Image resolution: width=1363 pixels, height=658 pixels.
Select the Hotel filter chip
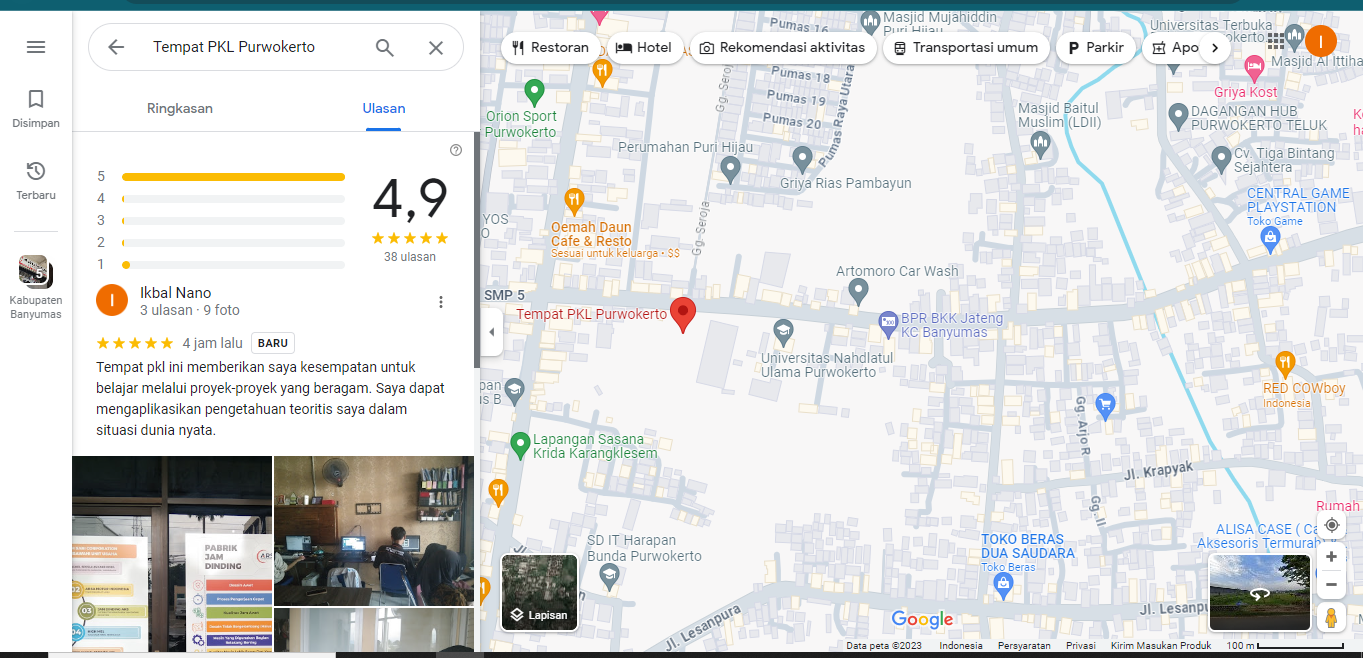click(x=645, y=47)
